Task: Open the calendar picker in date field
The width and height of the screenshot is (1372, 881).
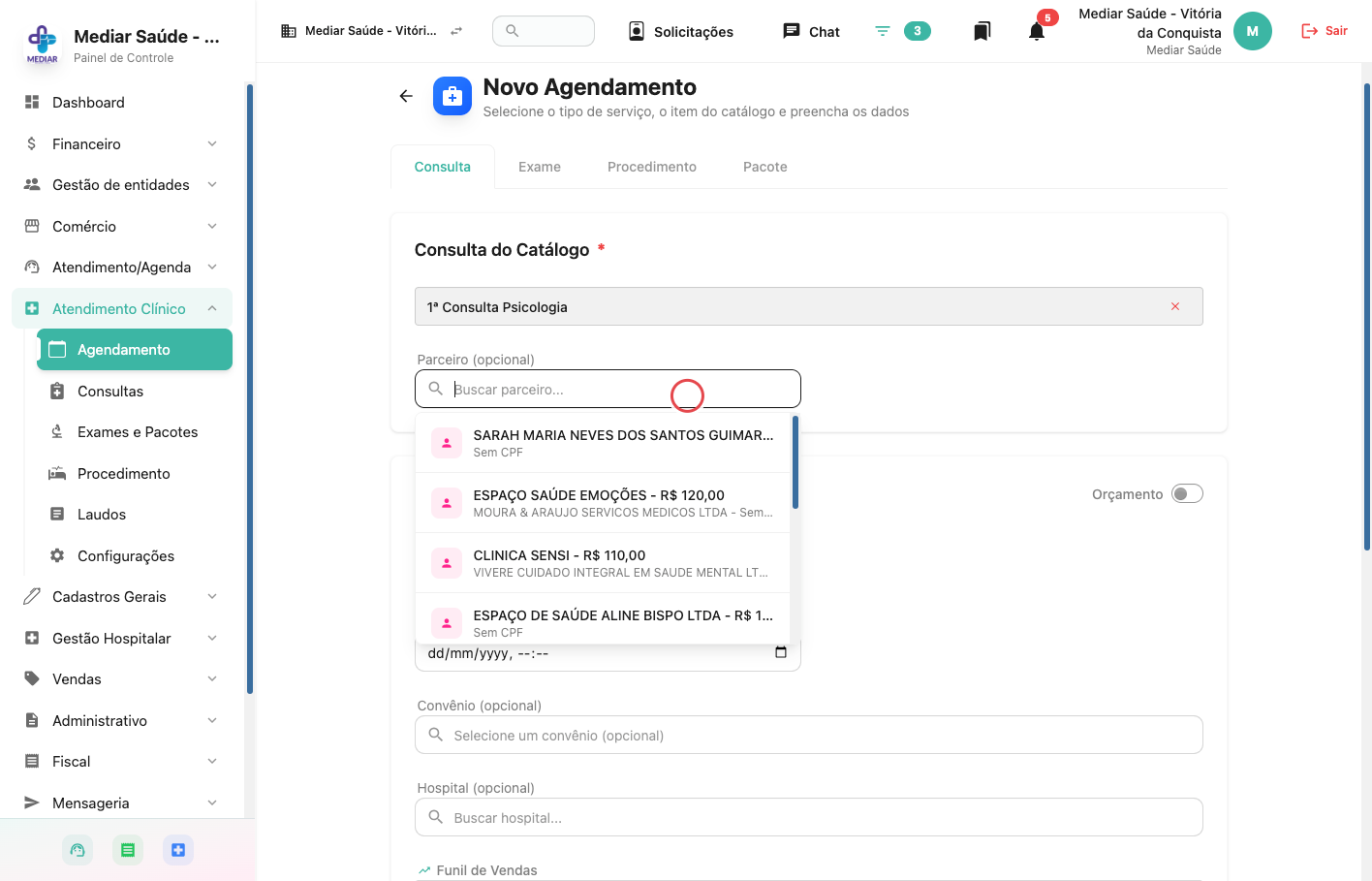Action: (781, 653)
